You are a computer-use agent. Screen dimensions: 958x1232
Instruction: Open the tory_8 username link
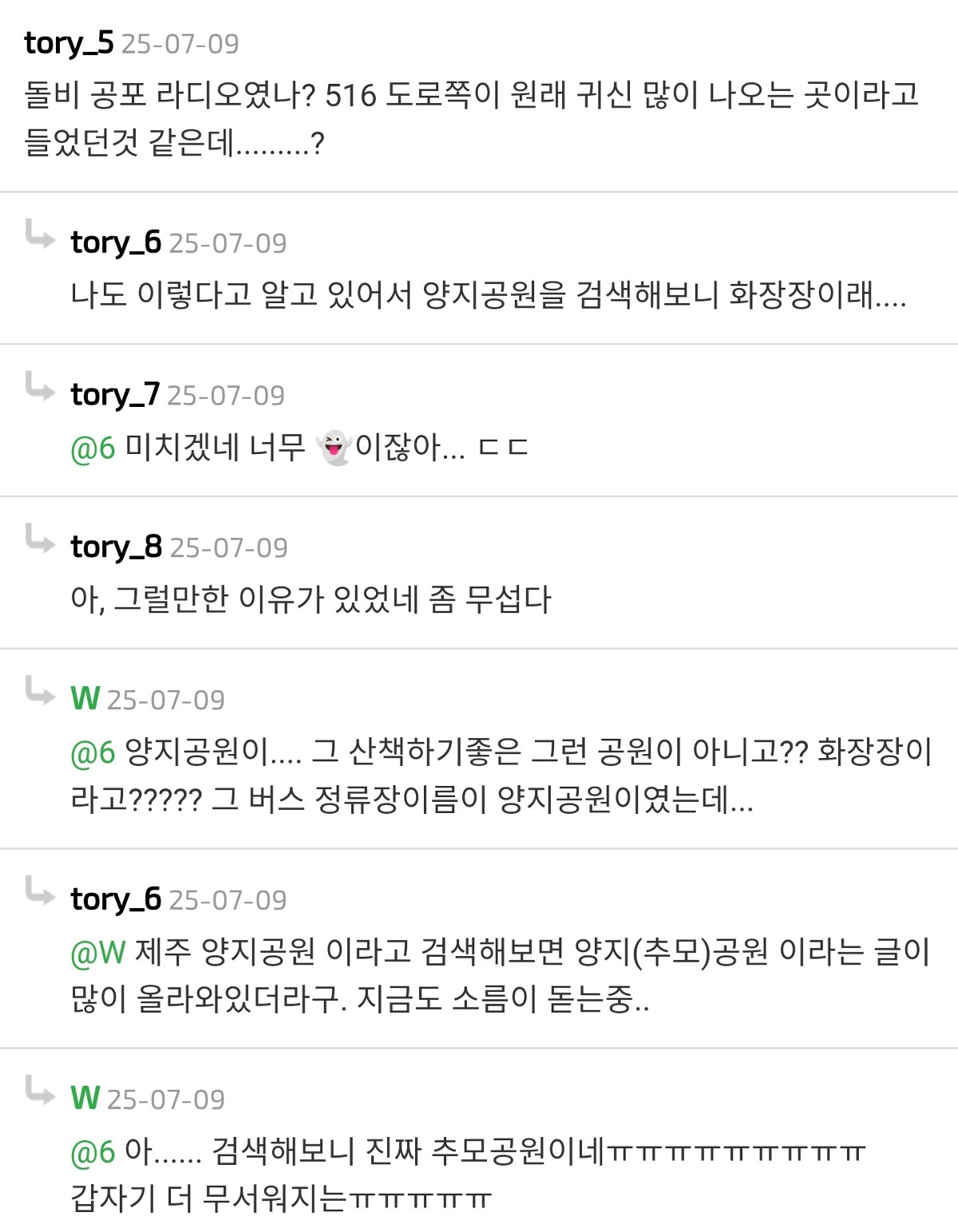(x=116, y=547)
